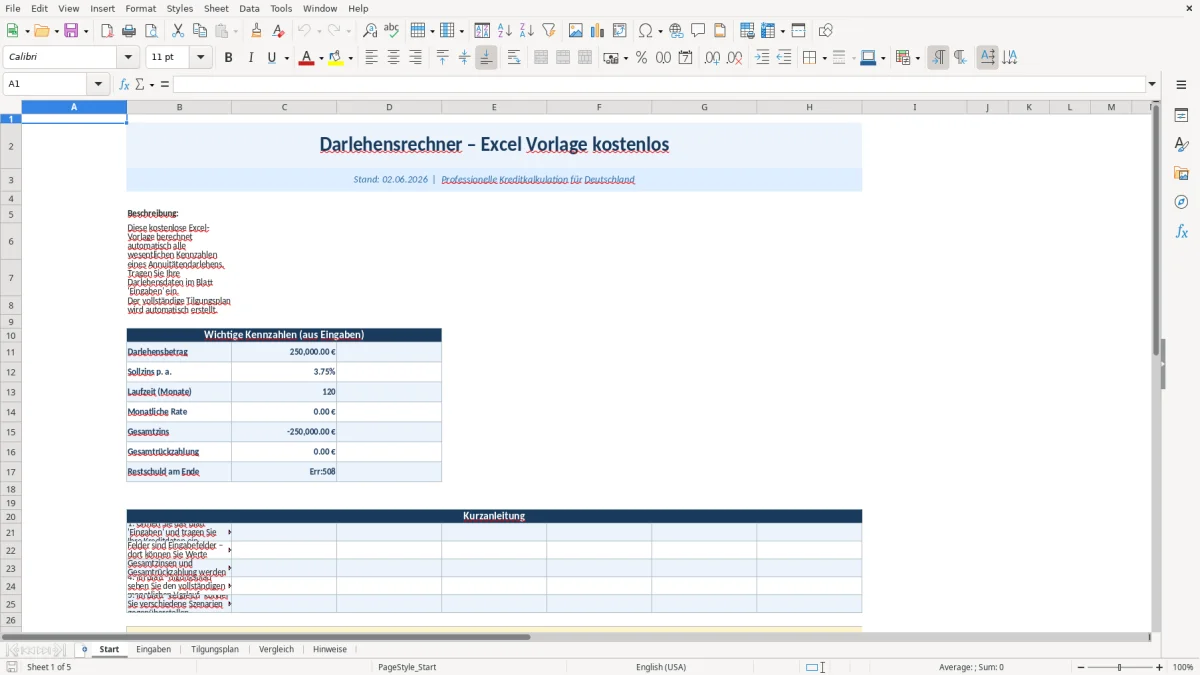Toggle Left-to-Right text direction
Viewport: 1200px width, 675px height.
pos(938,58)
